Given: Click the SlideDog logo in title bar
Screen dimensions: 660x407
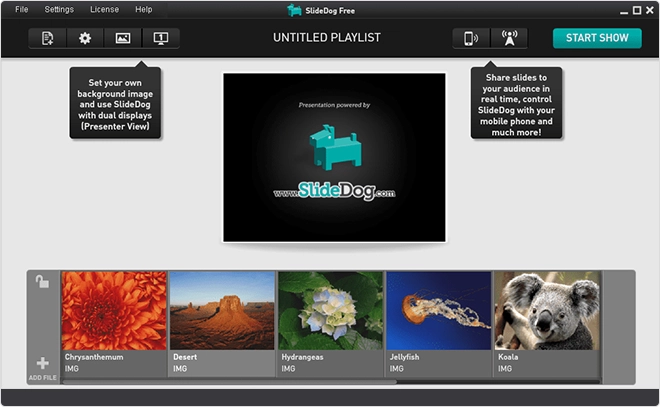Looking at the screenshot, I should (294, 10).
